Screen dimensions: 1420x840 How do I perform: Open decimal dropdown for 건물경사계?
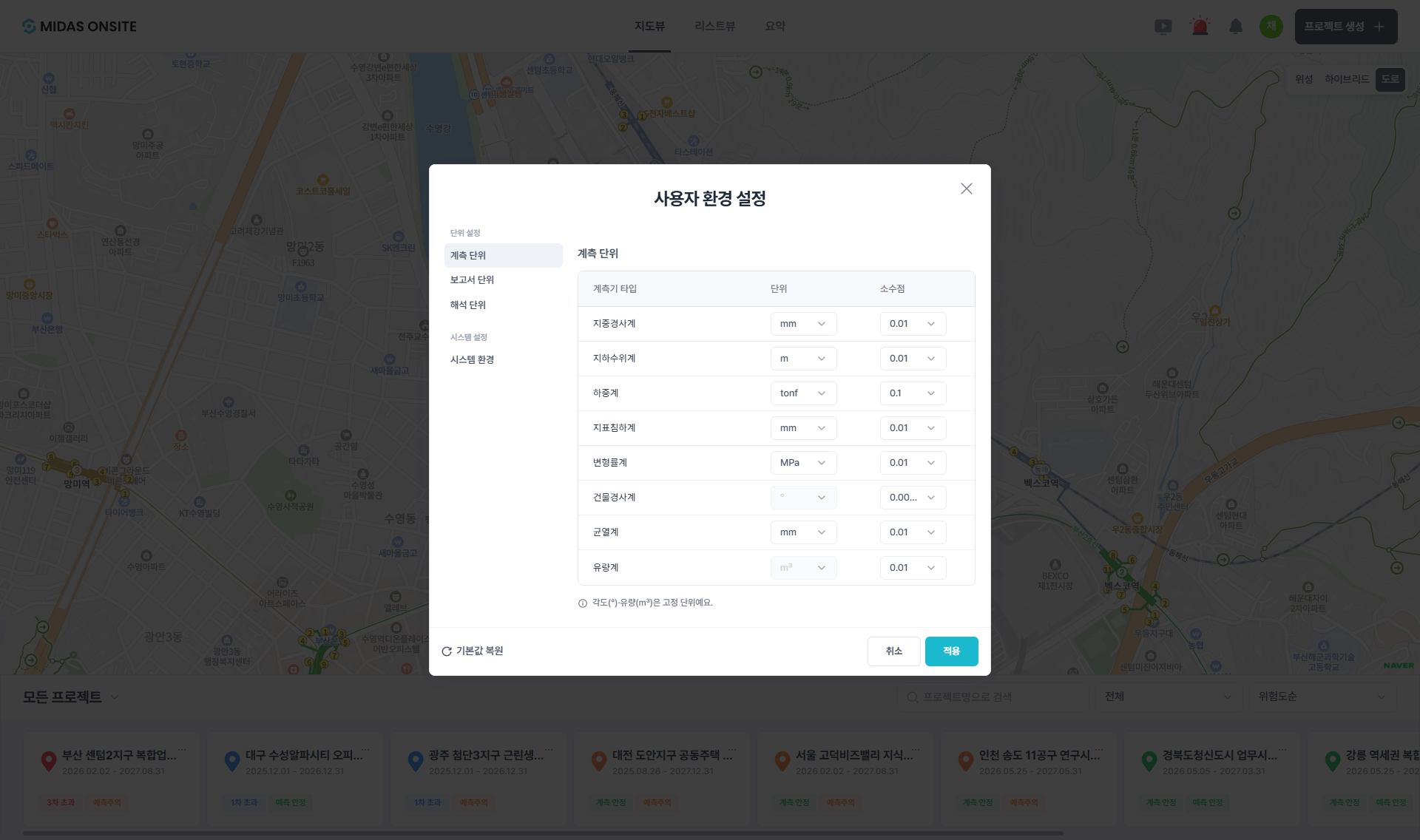(x=913, y=498)
